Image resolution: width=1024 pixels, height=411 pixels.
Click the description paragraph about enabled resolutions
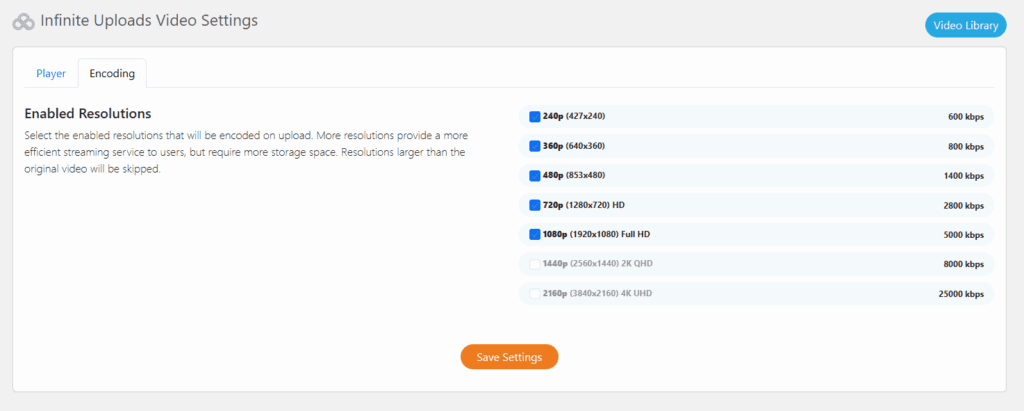pyautogui.click(x=246, y=152)
